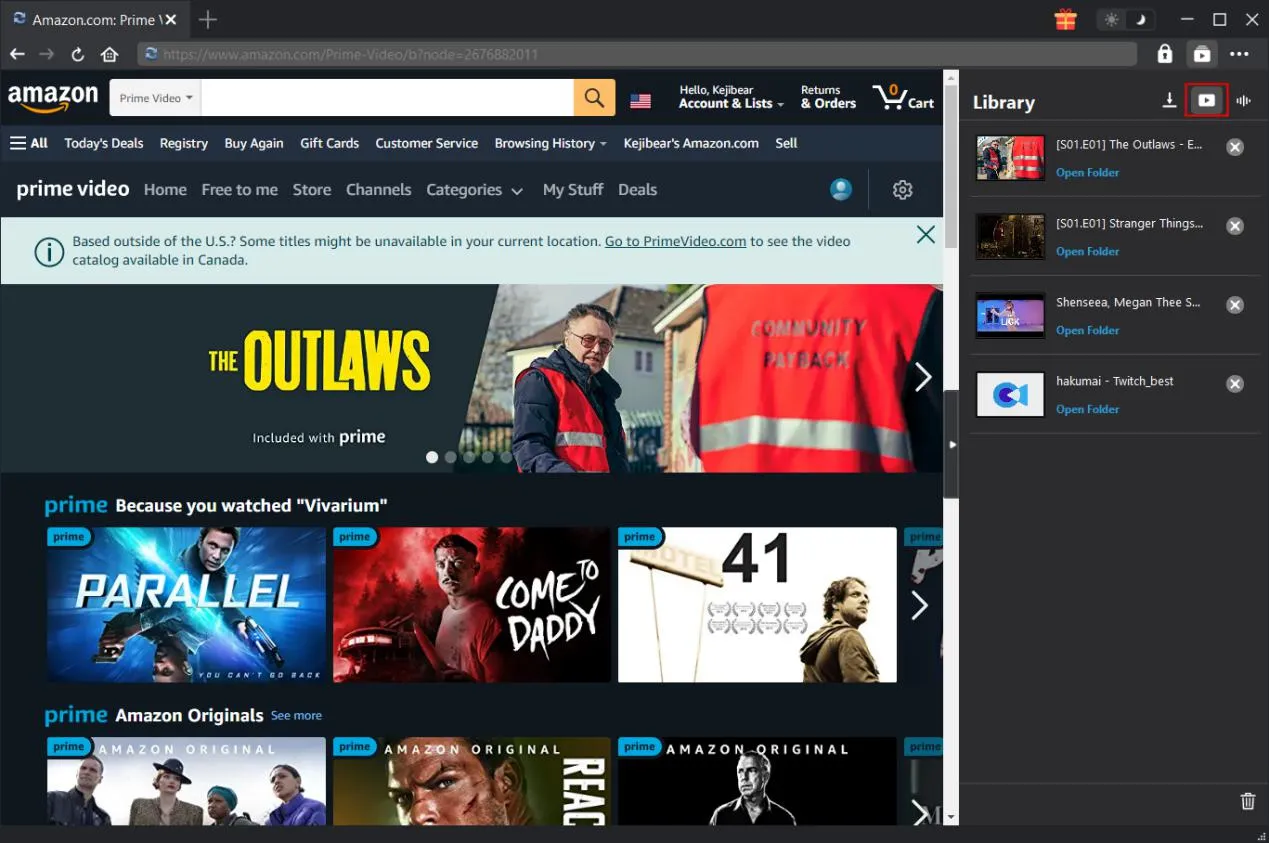This screenshot has height=843, width=1269.
Task: Open the Downloading tasks panel
Action: pos(1169,100)
